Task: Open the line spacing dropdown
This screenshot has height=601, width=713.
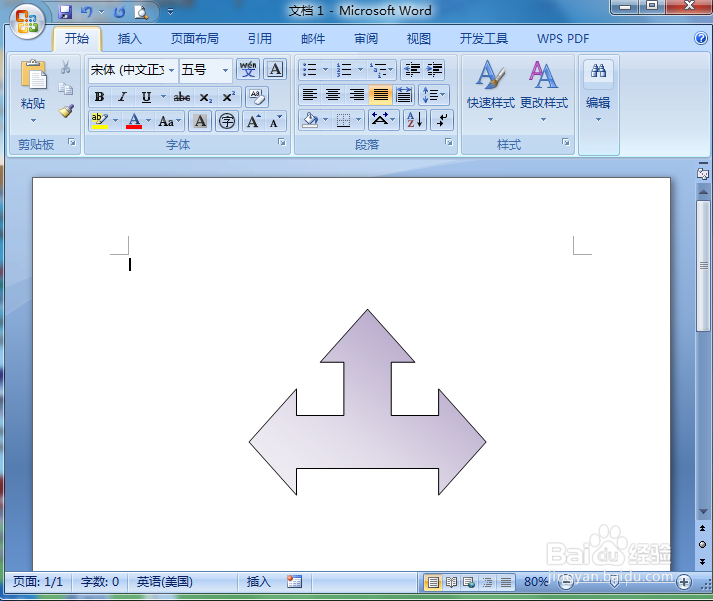Action: coord(434,95)
